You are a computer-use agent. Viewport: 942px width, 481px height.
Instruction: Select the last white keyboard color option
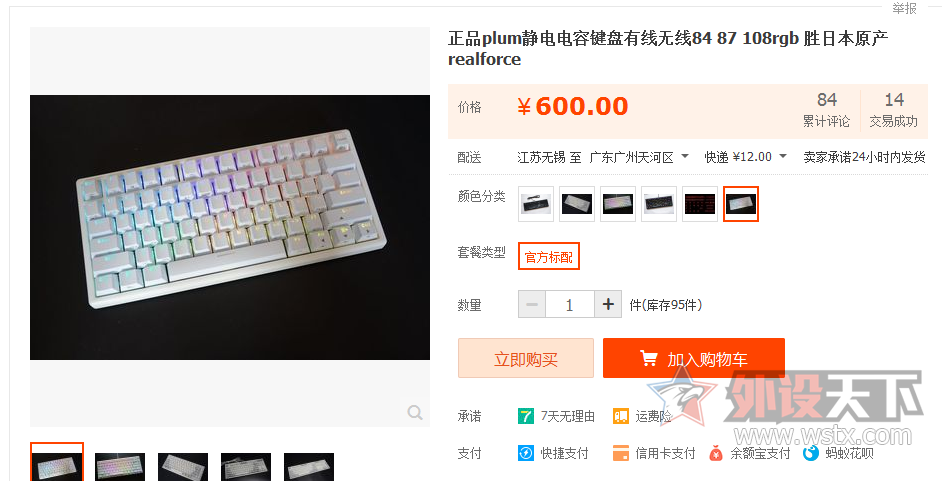741,204
